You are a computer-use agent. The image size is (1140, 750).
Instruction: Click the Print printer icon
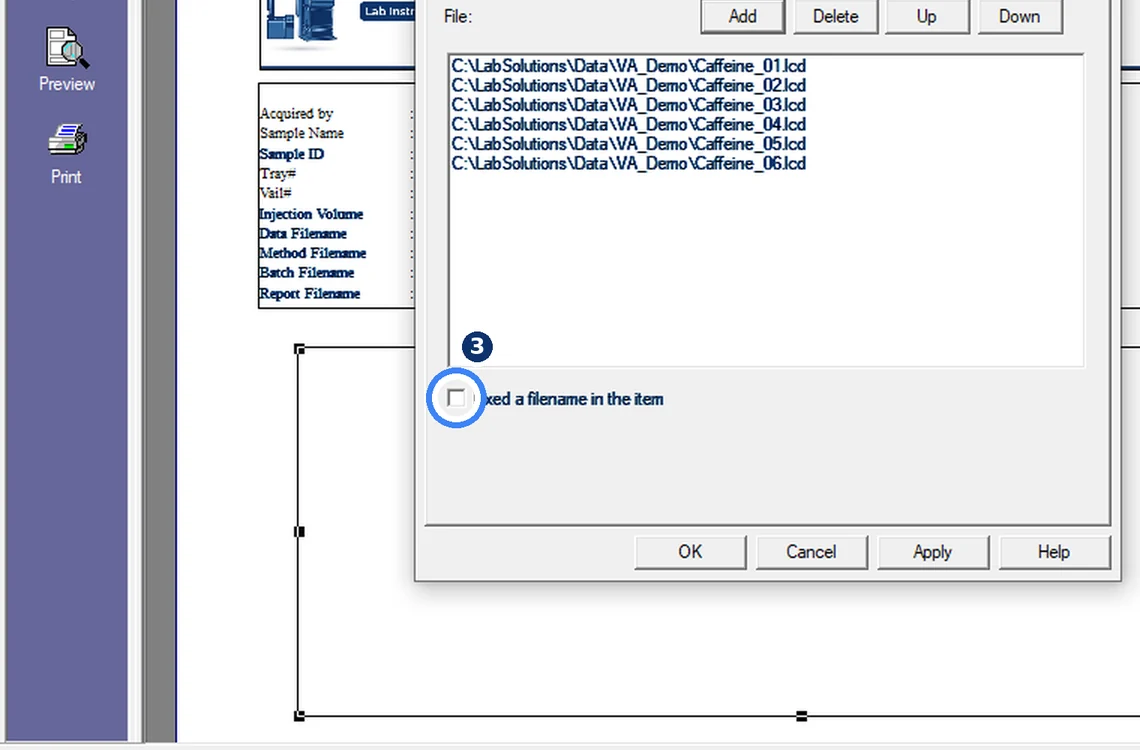(67, 140)
